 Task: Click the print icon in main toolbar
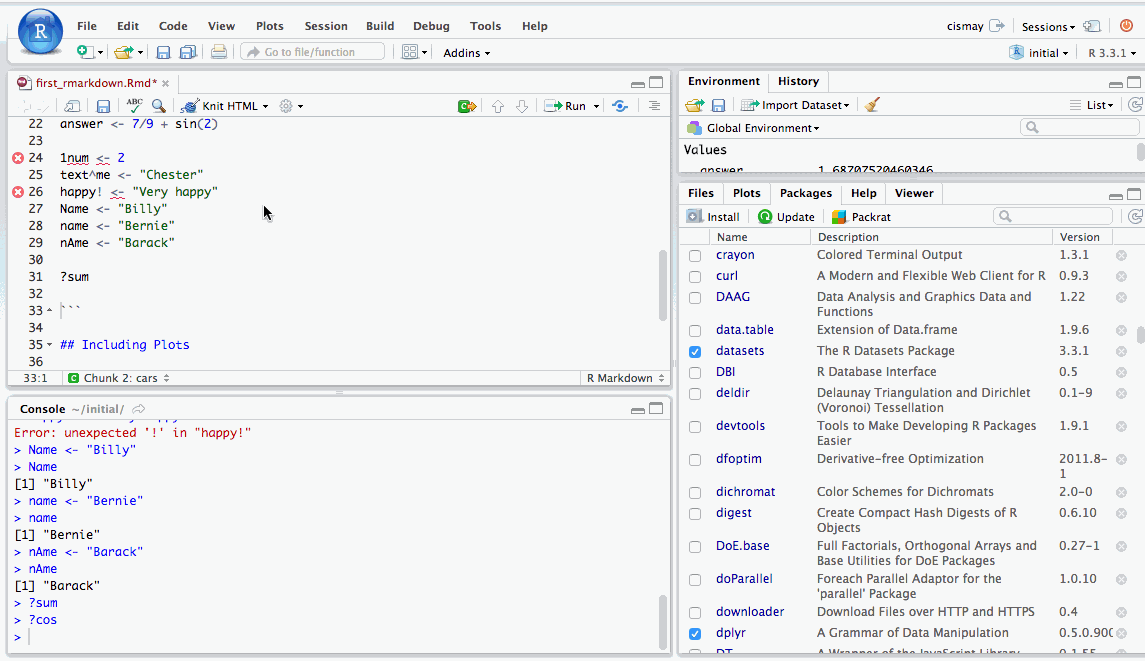(219, 52)
